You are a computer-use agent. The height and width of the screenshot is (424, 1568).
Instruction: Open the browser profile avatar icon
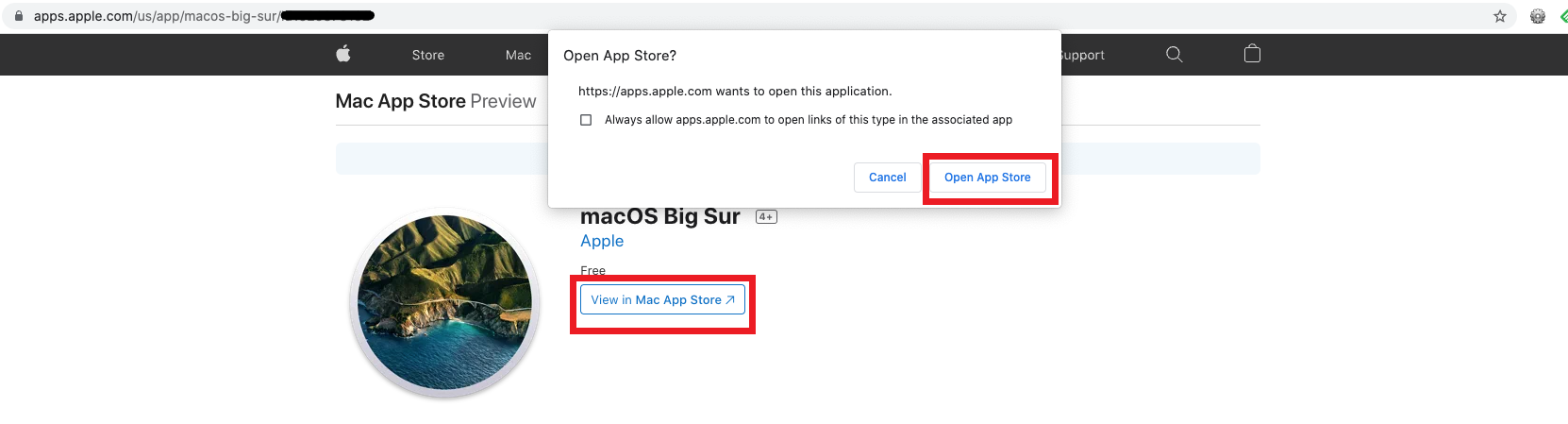tap(1538, 16)
